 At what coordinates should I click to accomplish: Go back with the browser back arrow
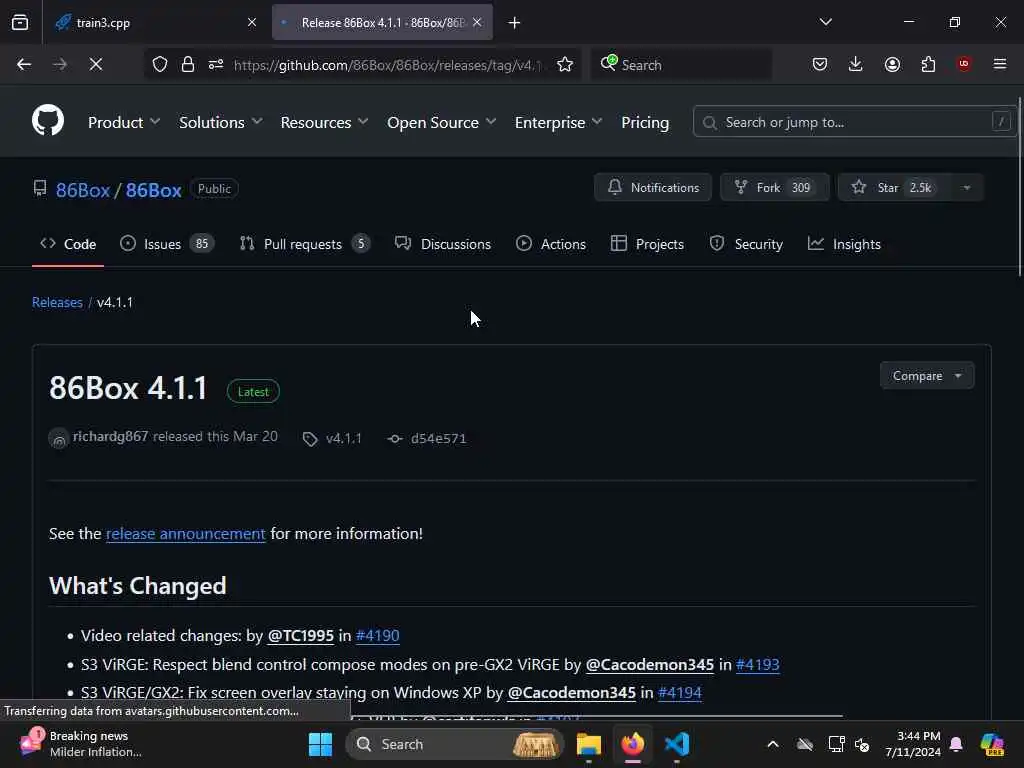24,64
